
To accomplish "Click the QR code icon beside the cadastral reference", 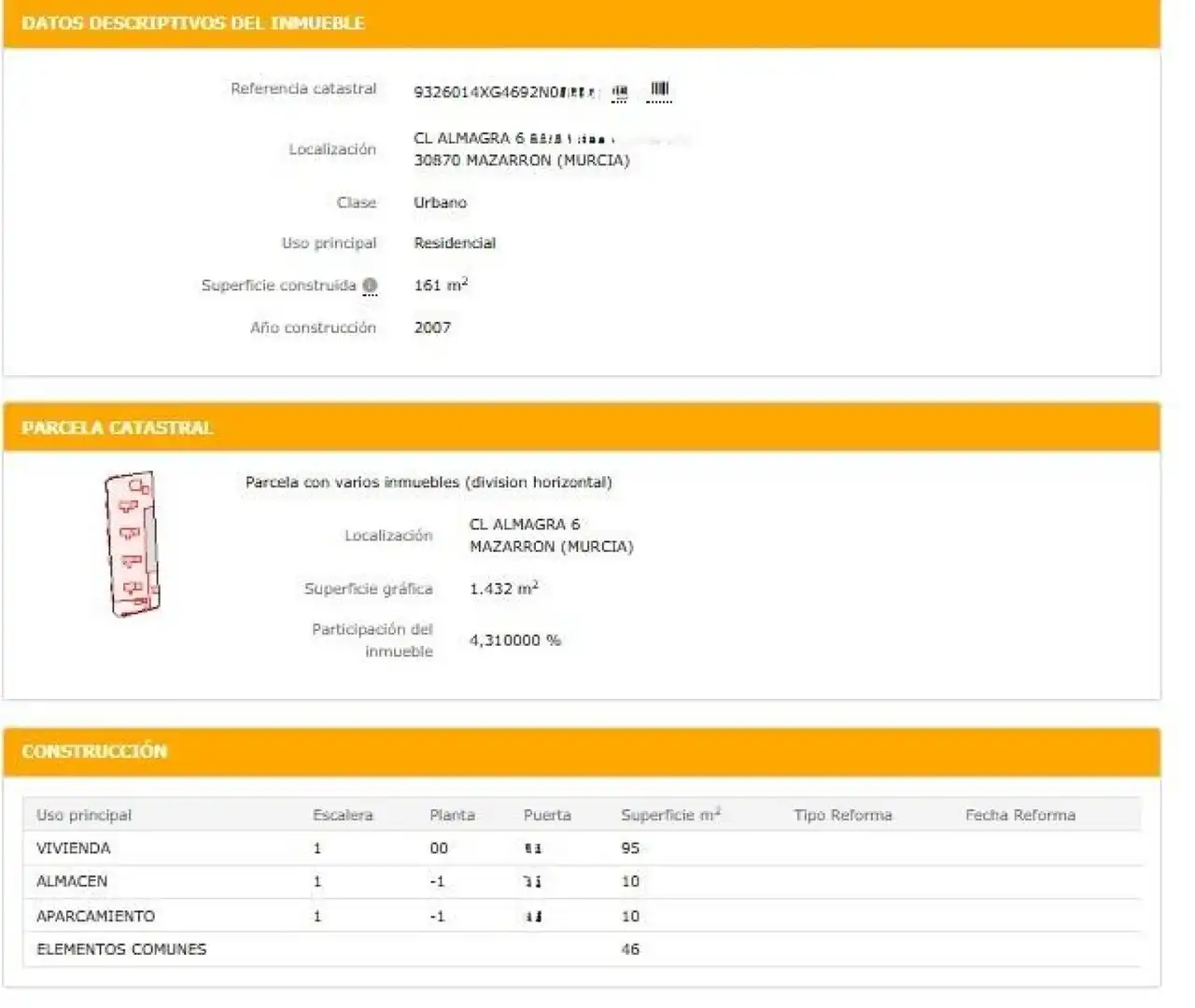I will [x=620, y=91].
